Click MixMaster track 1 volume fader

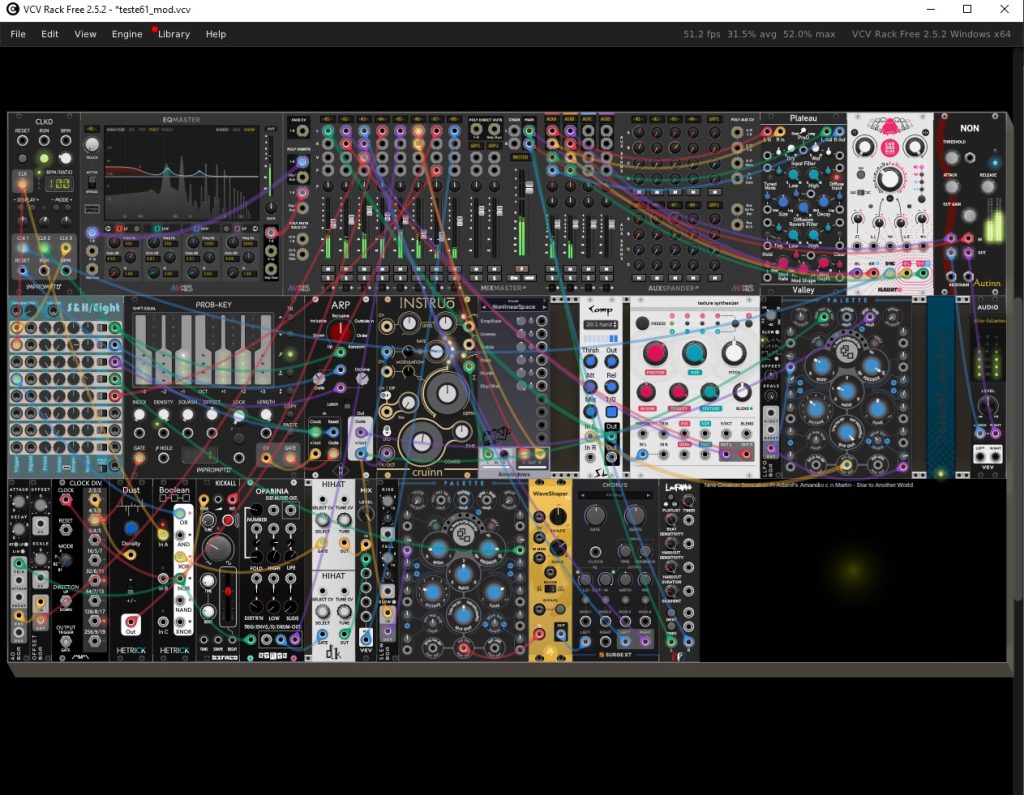tap(332, 224)
